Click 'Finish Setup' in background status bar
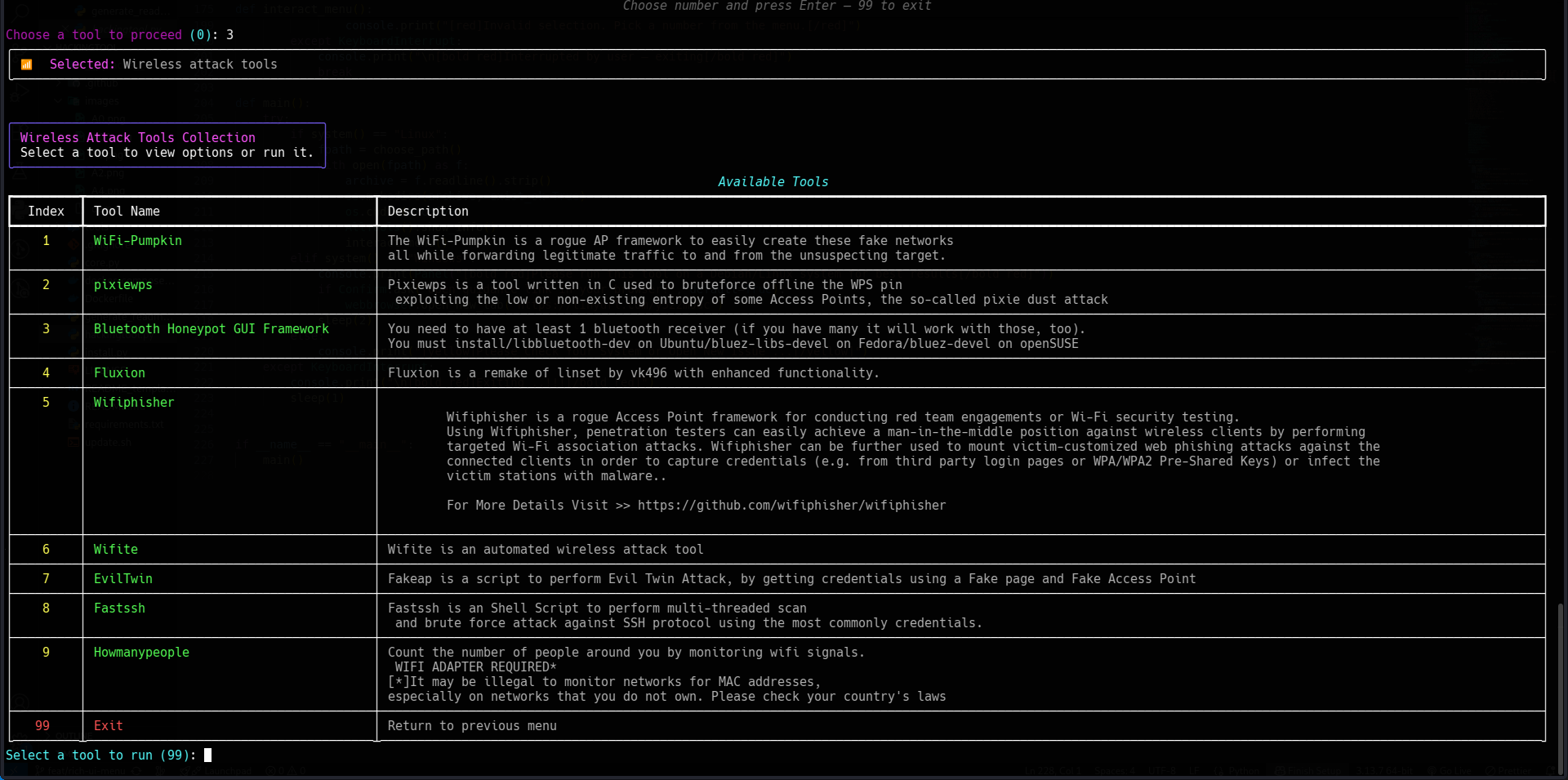 1308,770
